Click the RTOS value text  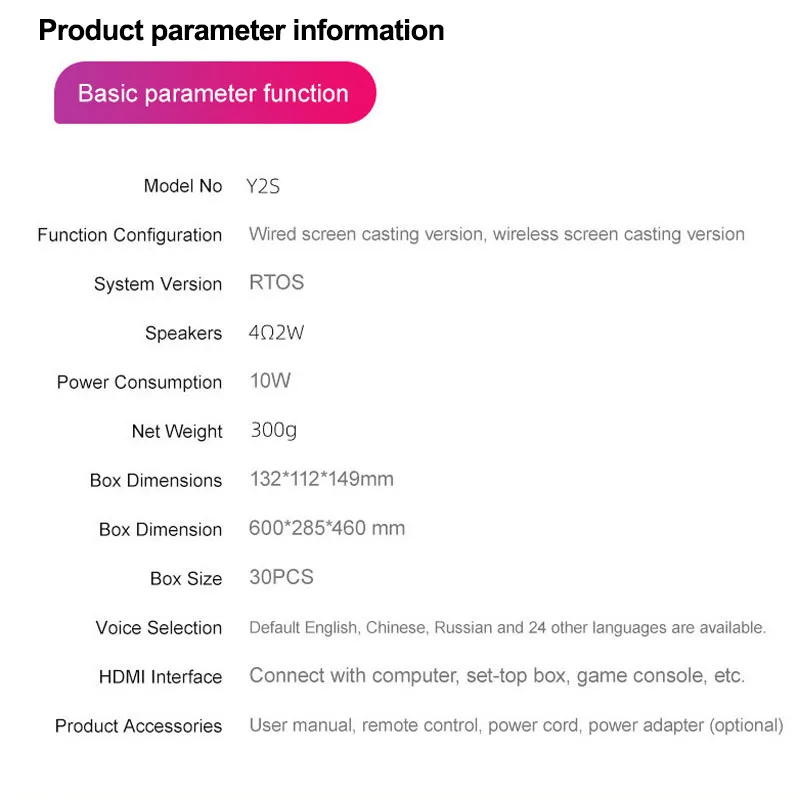(277, 283)
